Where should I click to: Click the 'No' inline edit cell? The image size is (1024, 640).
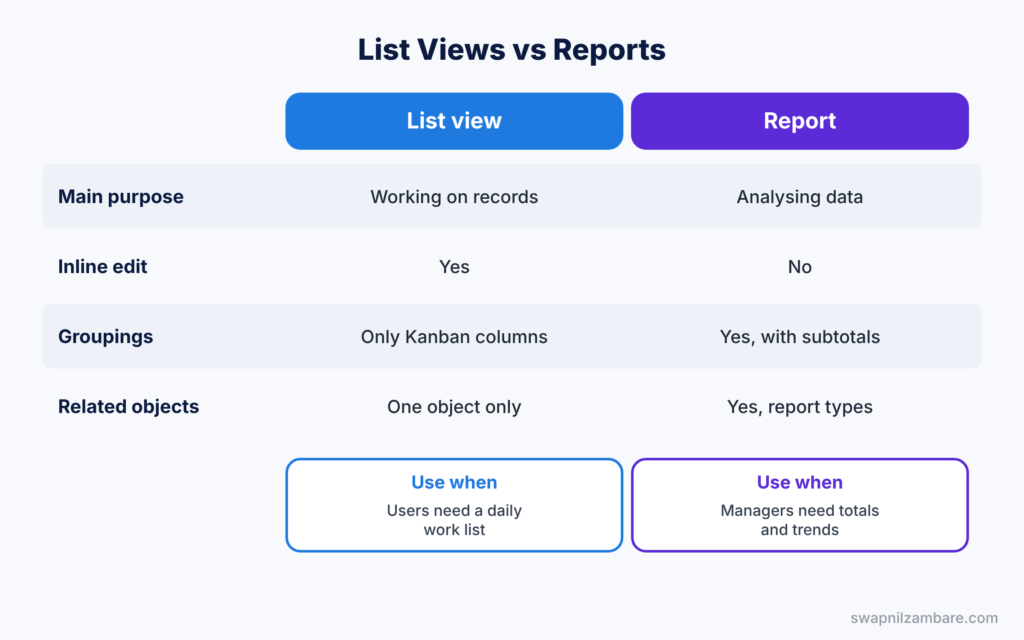click(799, 266)
